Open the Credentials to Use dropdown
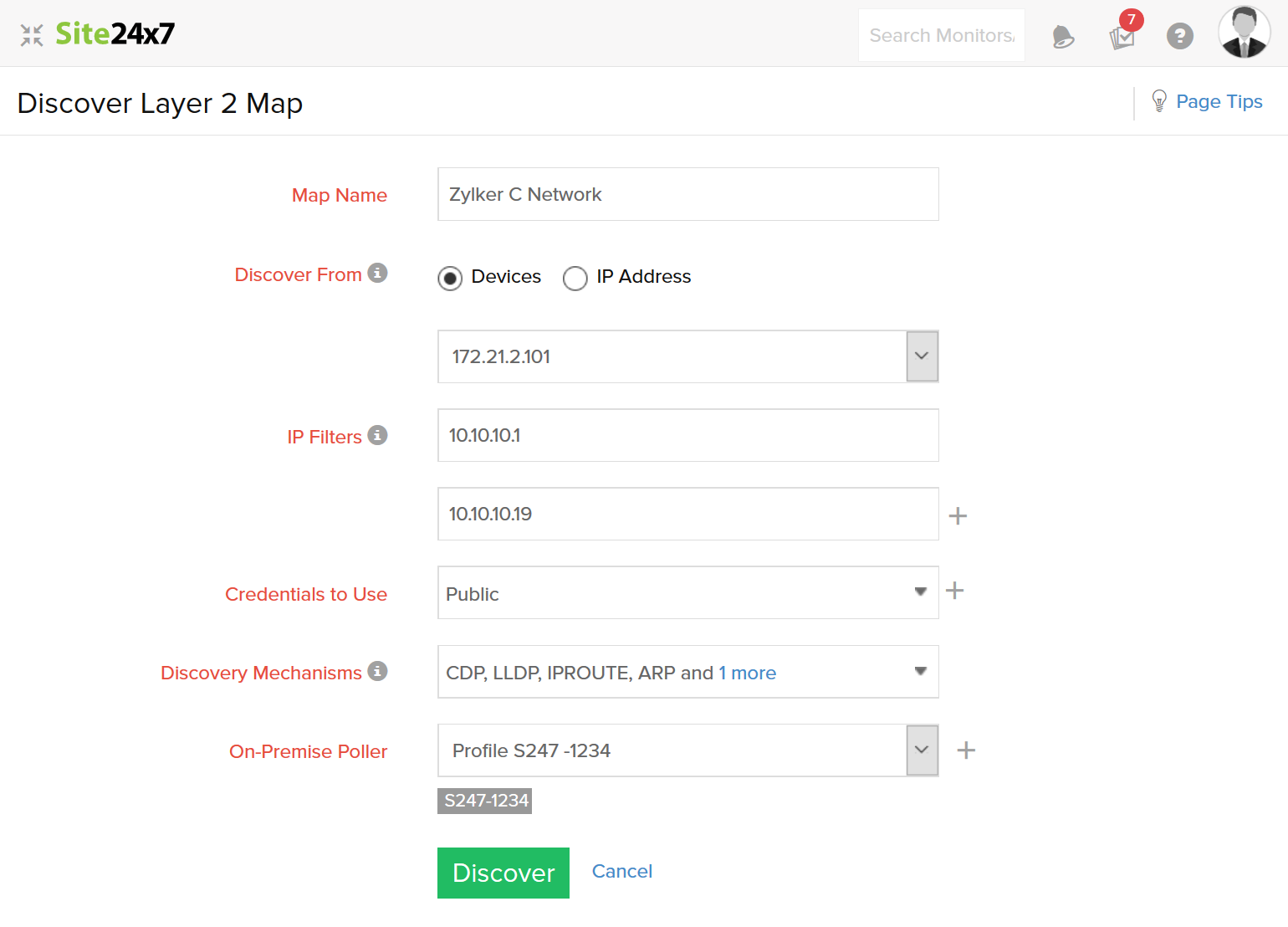Viewport: 1288px width, 927px height. pyautogui.click(x=920, y=592)
